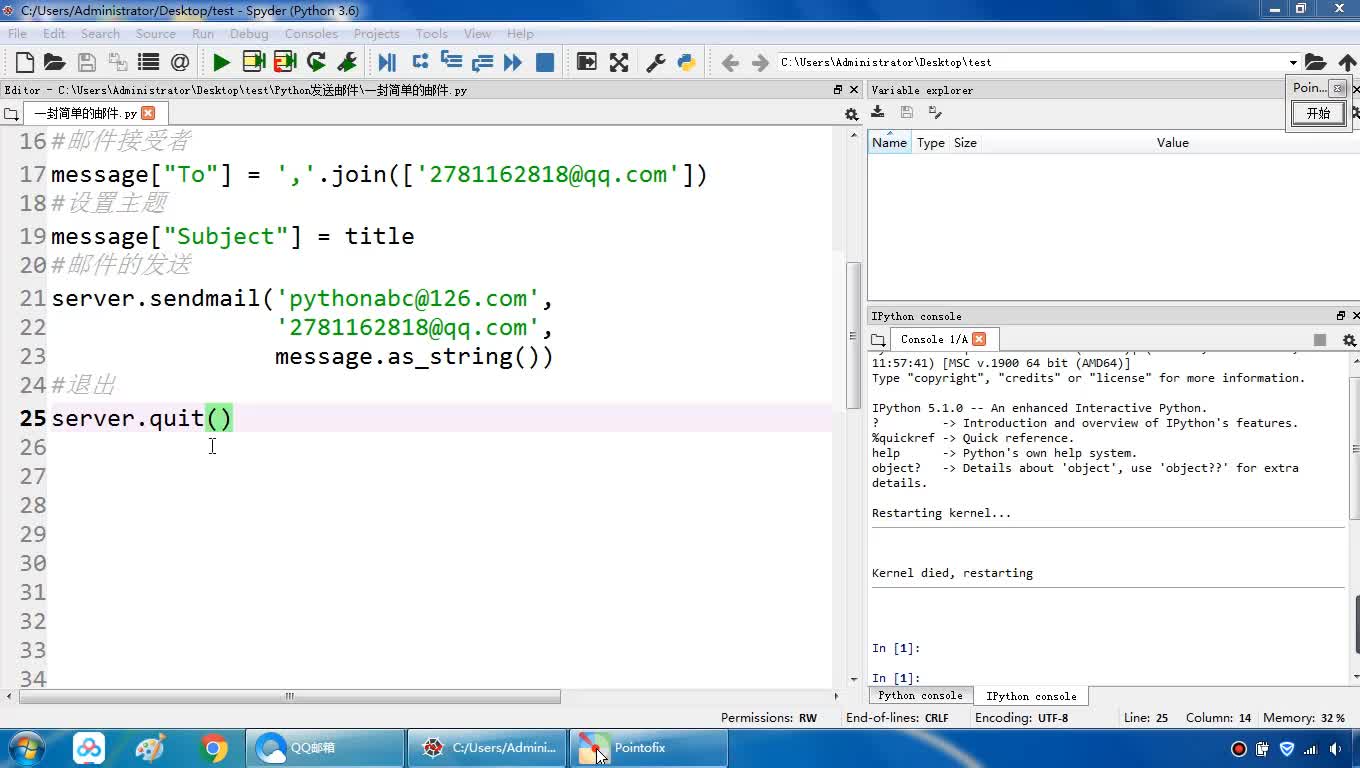
Task: Expand the working directory path dropdown
Action: pos(1293,63)
